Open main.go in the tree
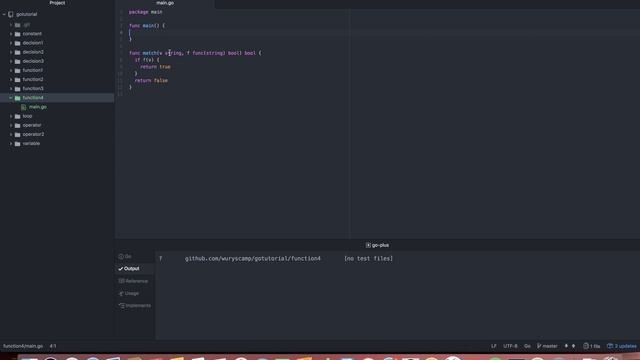The width and height of the screenshot is (640, 360). 38,107
